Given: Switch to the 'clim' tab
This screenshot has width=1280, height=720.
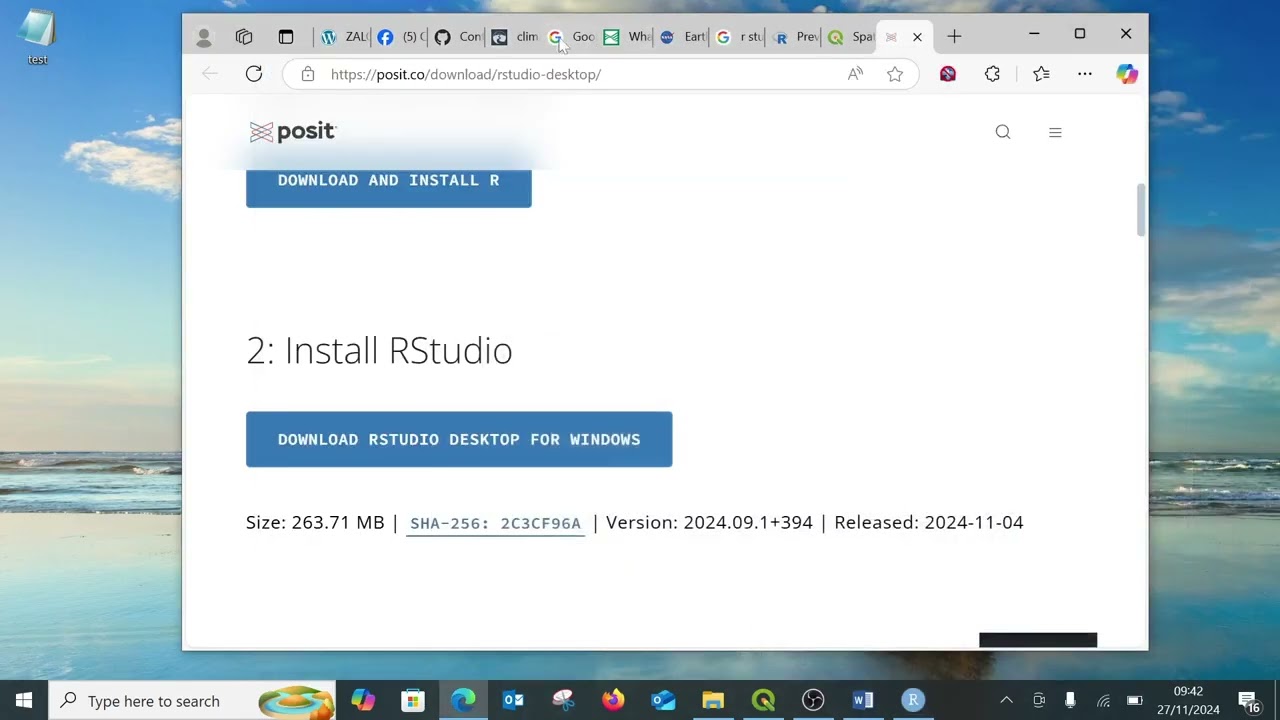Looking at the screenshot, I should (x=514, y=37).
